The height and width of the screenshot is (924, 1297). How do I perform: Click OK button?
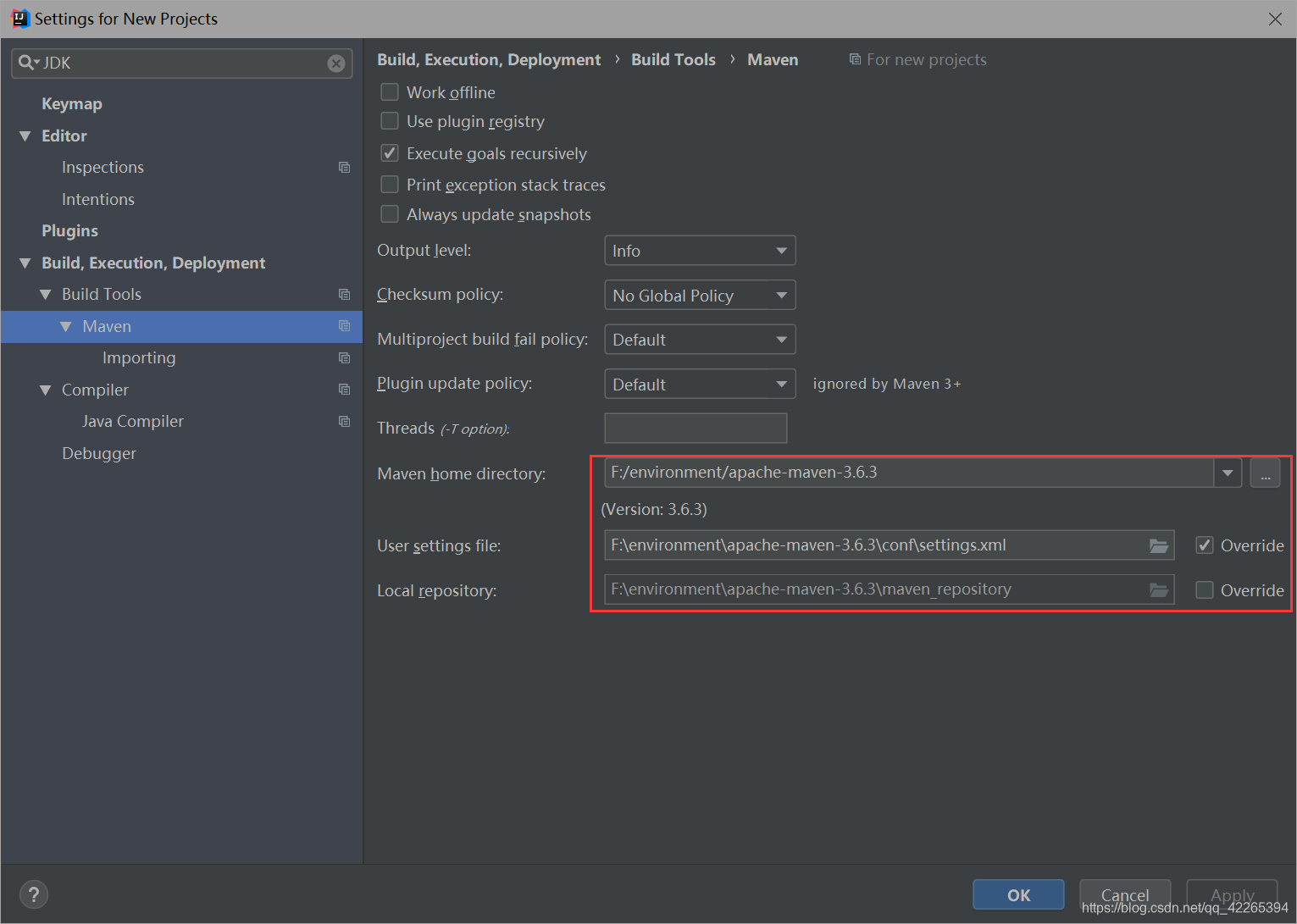pyautogui.click(x=1018, y=894)
